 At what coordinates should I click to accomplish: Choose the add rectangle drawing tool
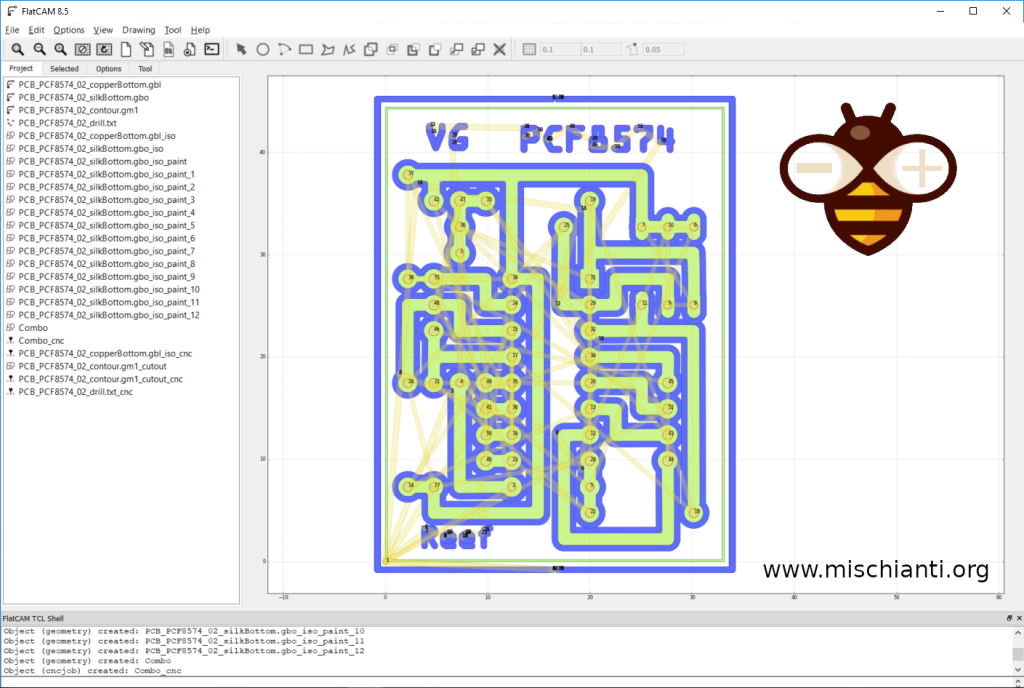click(x=306, y=49)
